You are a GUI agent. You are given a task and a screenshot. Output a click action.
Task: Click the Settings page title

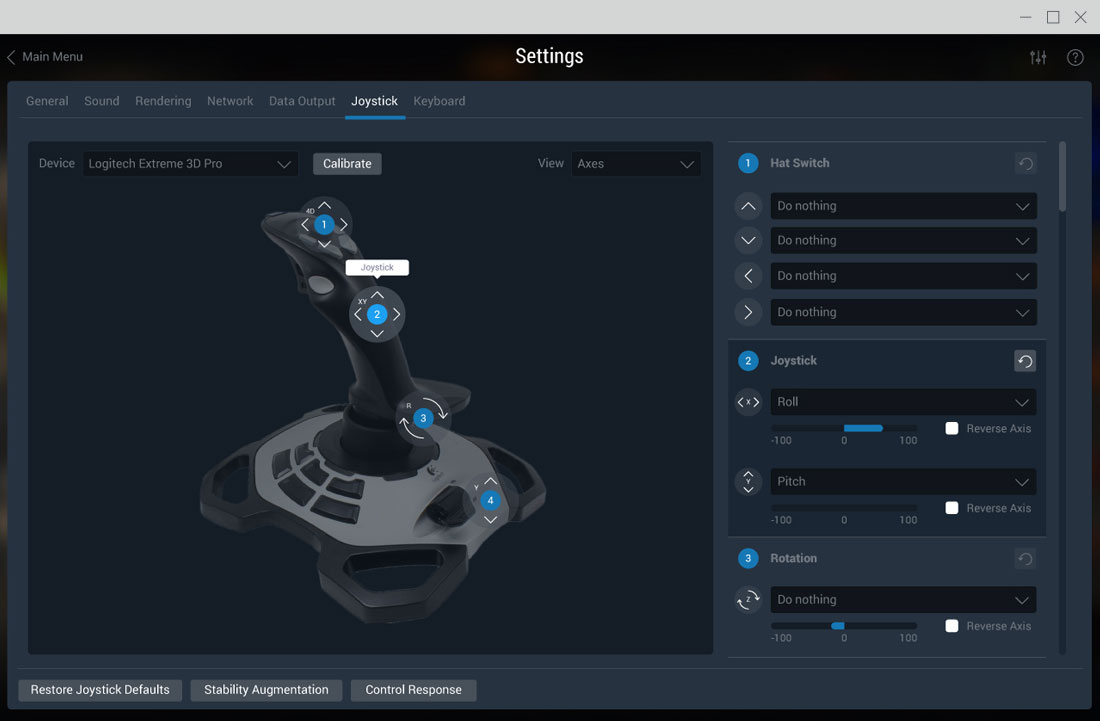click(x=549, y=56)
